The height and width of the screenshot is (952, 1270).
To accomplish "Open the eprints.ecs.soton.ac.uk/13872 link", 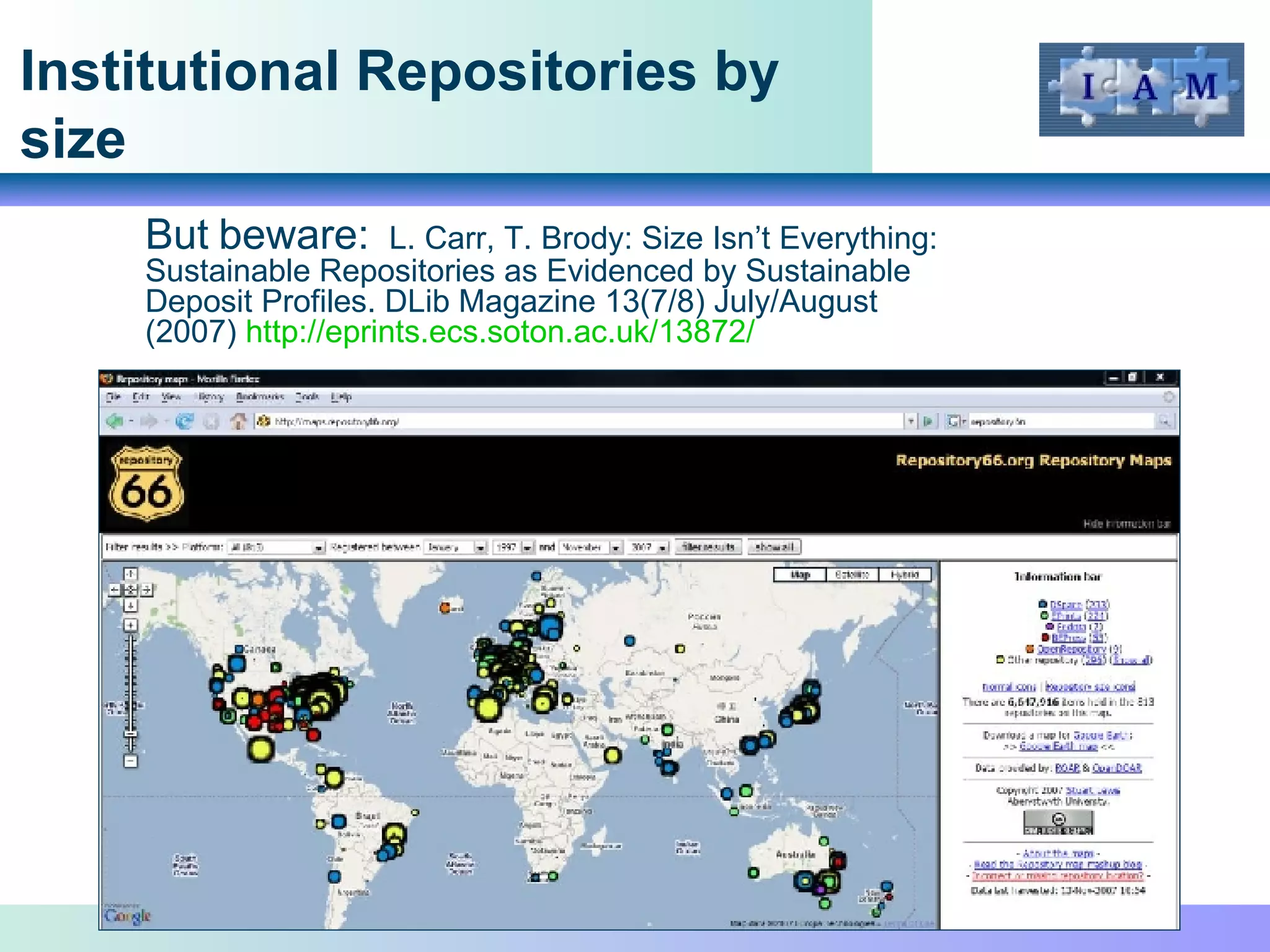I will pos(500,332).
